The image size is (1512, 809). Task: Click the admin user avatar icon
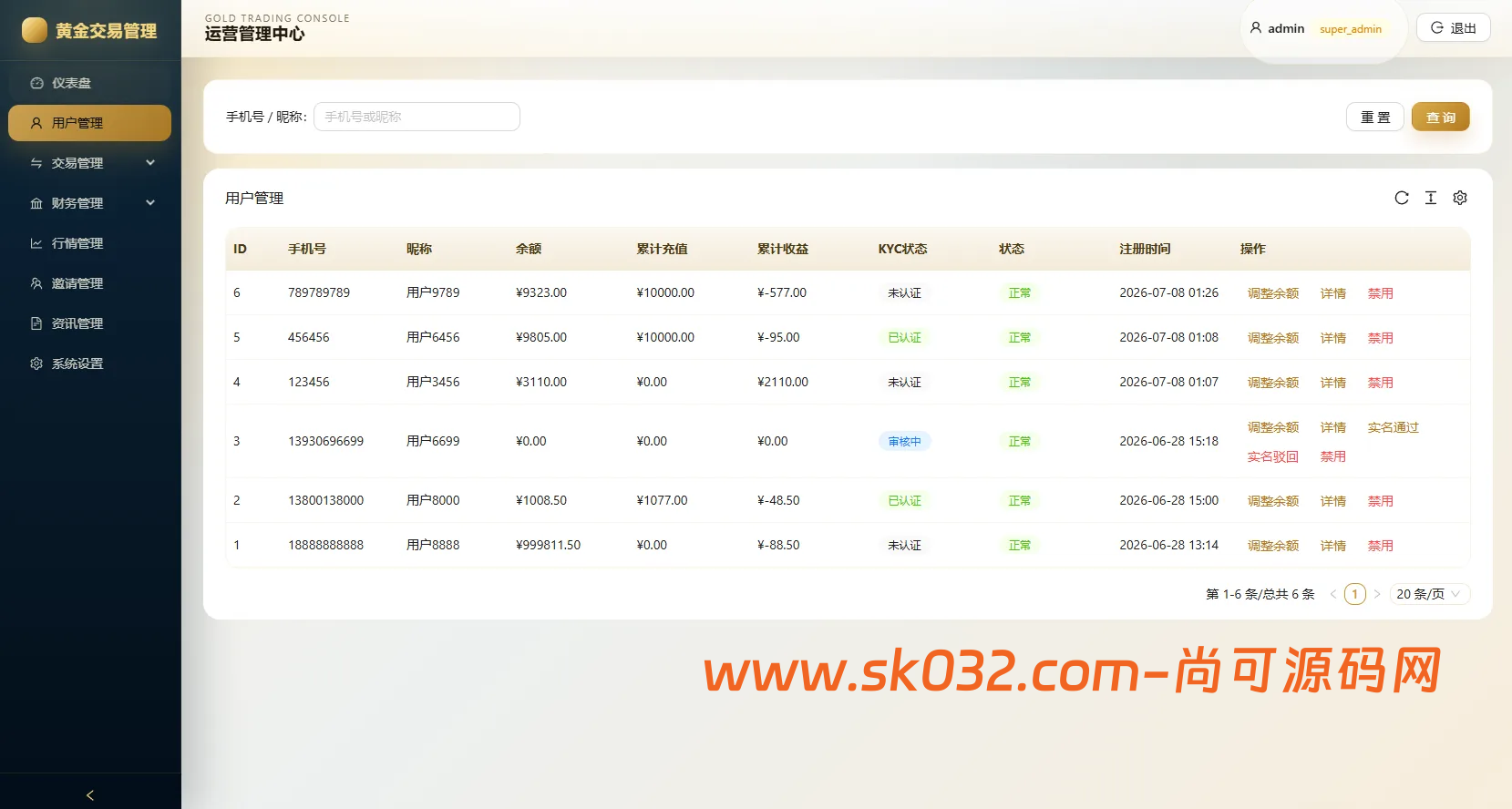coord(1256,28)
